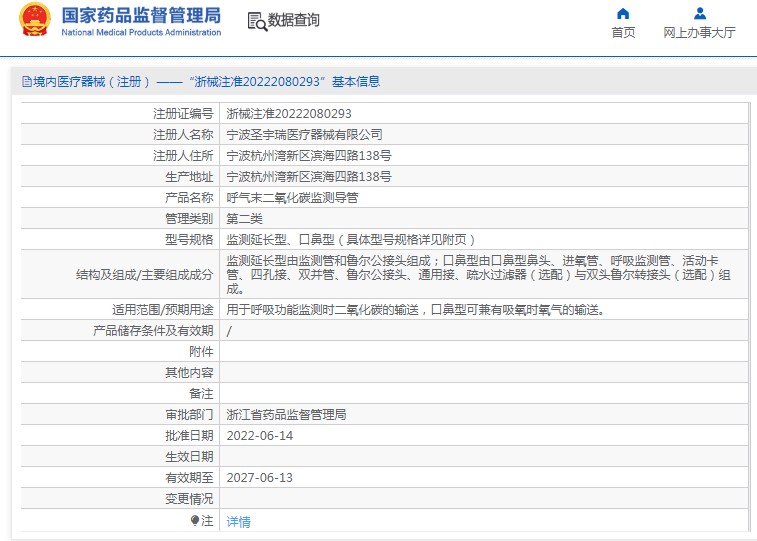Open the 详情 details link
Image resolution: width=757 pixels, height=541 pixels.
pyautogui.click(x=238, y=522)
